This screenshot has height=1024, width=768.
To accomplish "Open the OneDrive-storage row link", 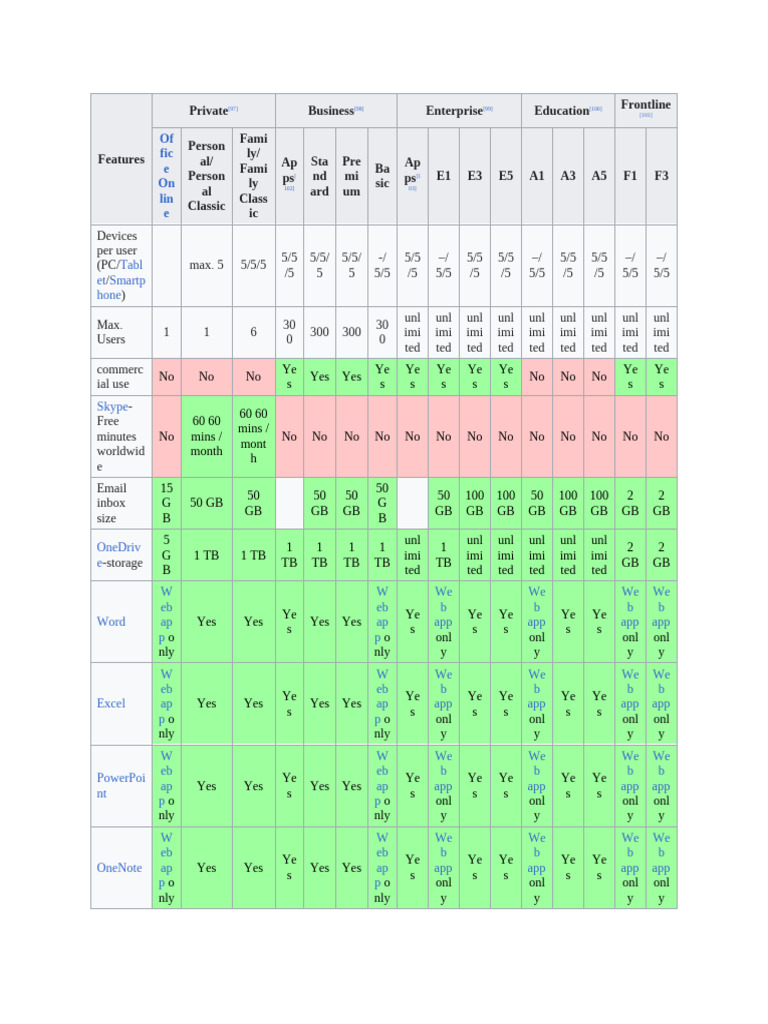I will tap(119, 554).
